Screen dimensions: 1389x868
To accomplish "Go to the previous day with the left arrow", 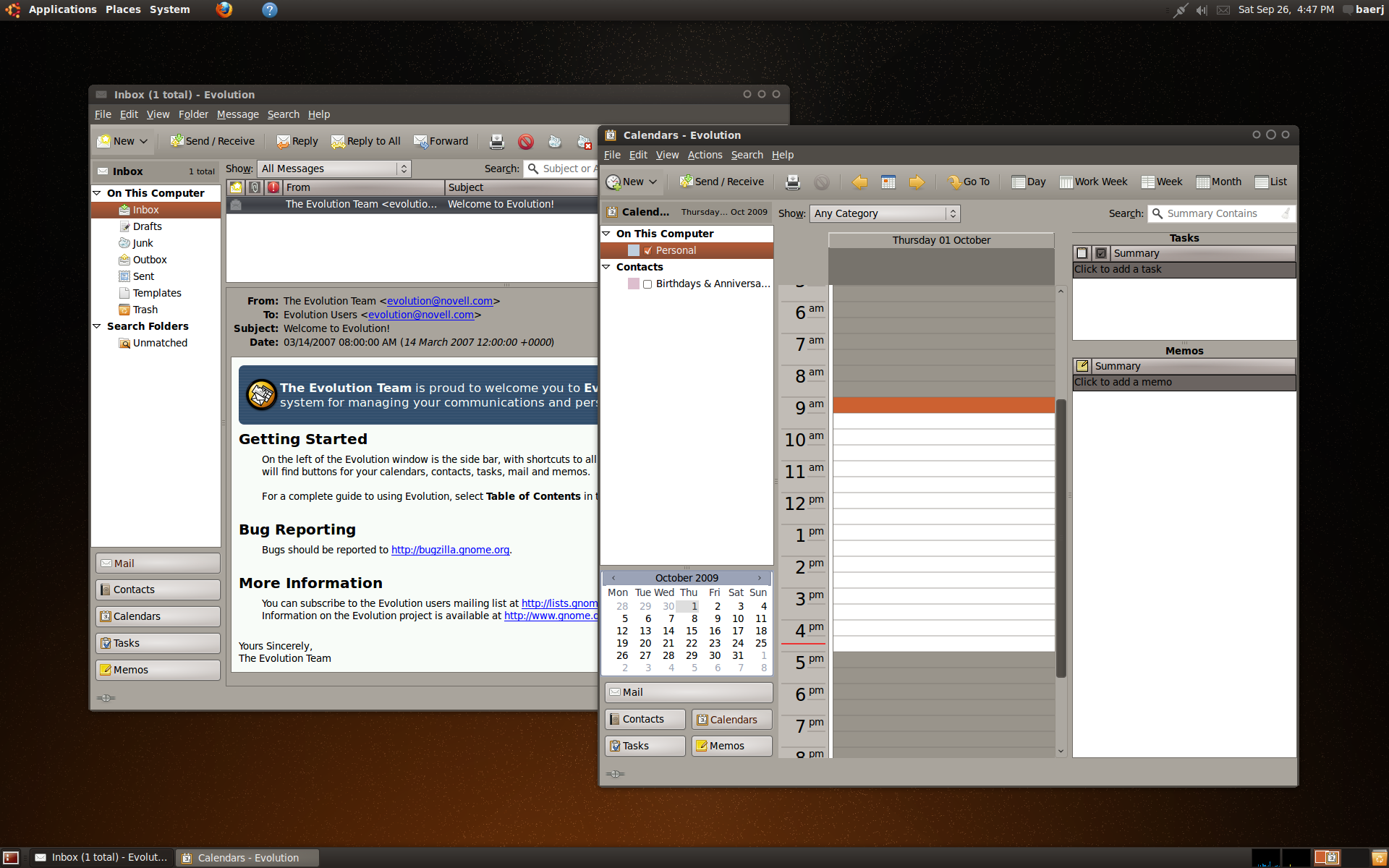I will (x=859, y=182).
